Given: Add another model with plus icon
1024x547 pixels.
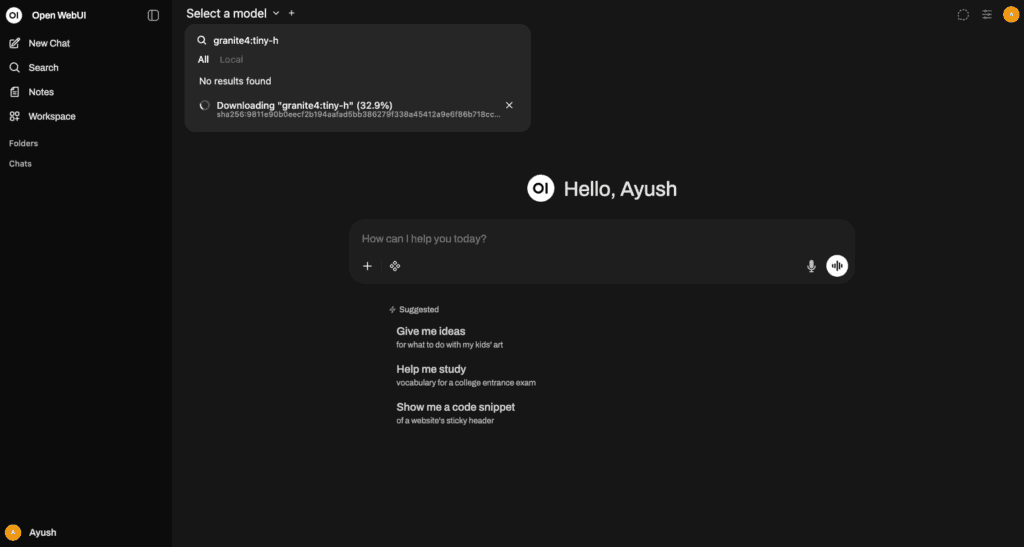Looking at the screenshot, I should (x=292, y=14).
